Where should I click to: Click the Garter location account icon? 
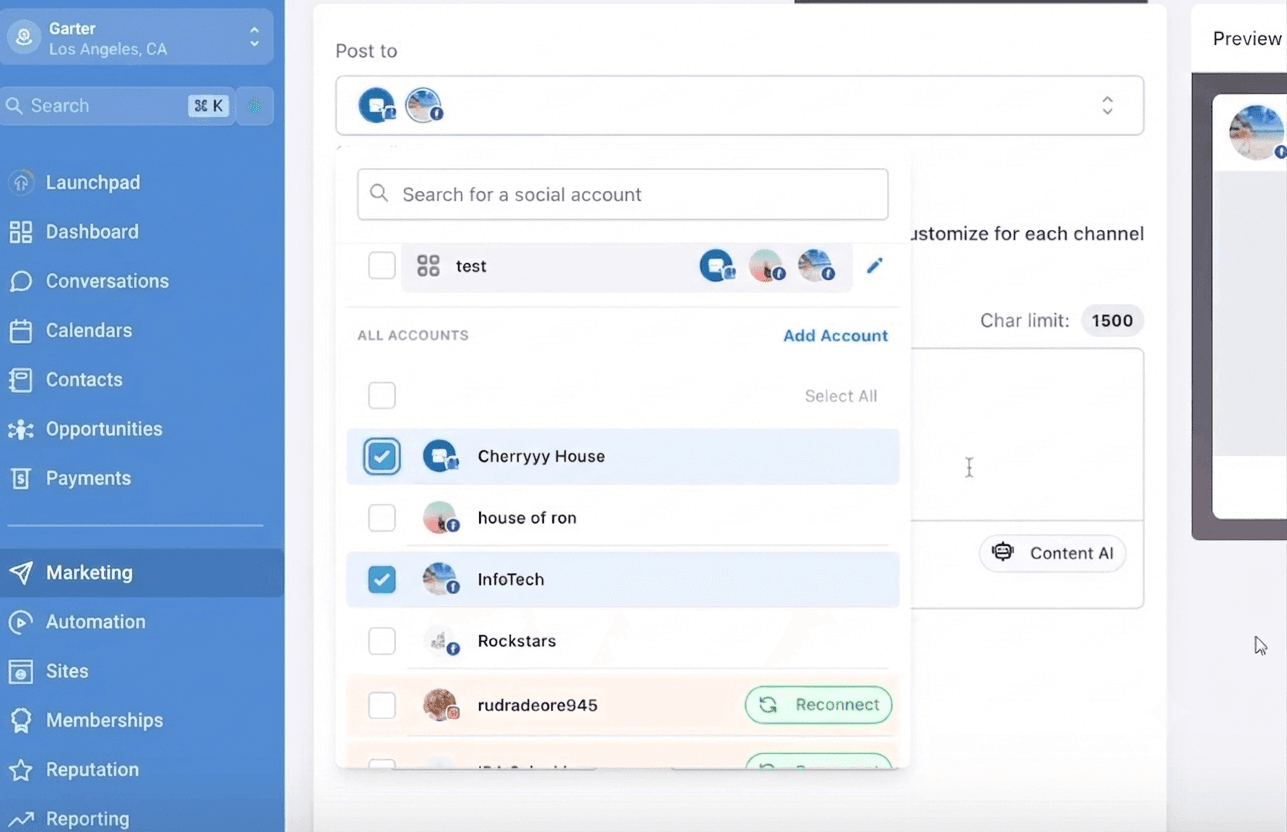[x=22, y=38]
